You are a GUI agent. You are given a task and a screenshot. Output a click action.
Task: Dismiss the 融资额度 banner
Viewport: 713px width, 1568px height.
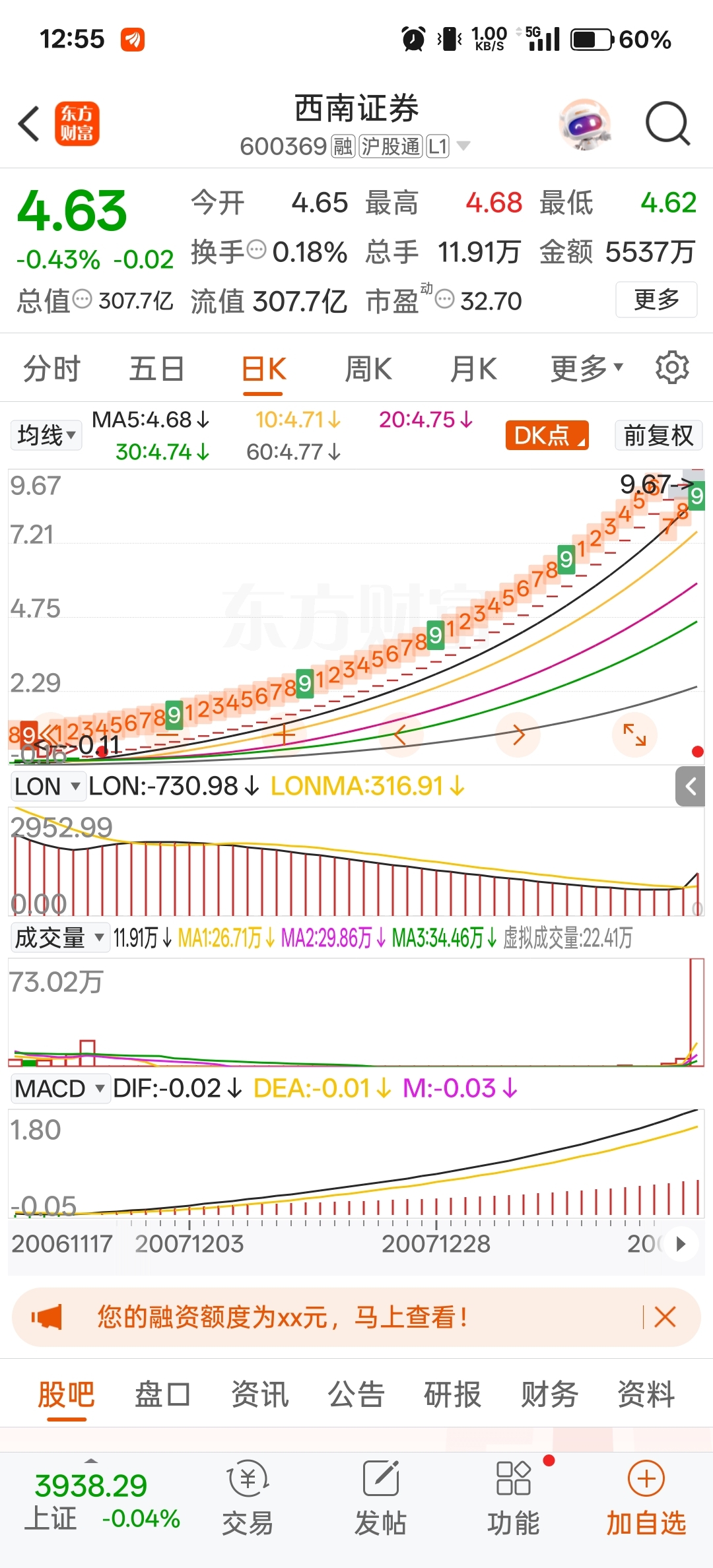click(665, 1317)
